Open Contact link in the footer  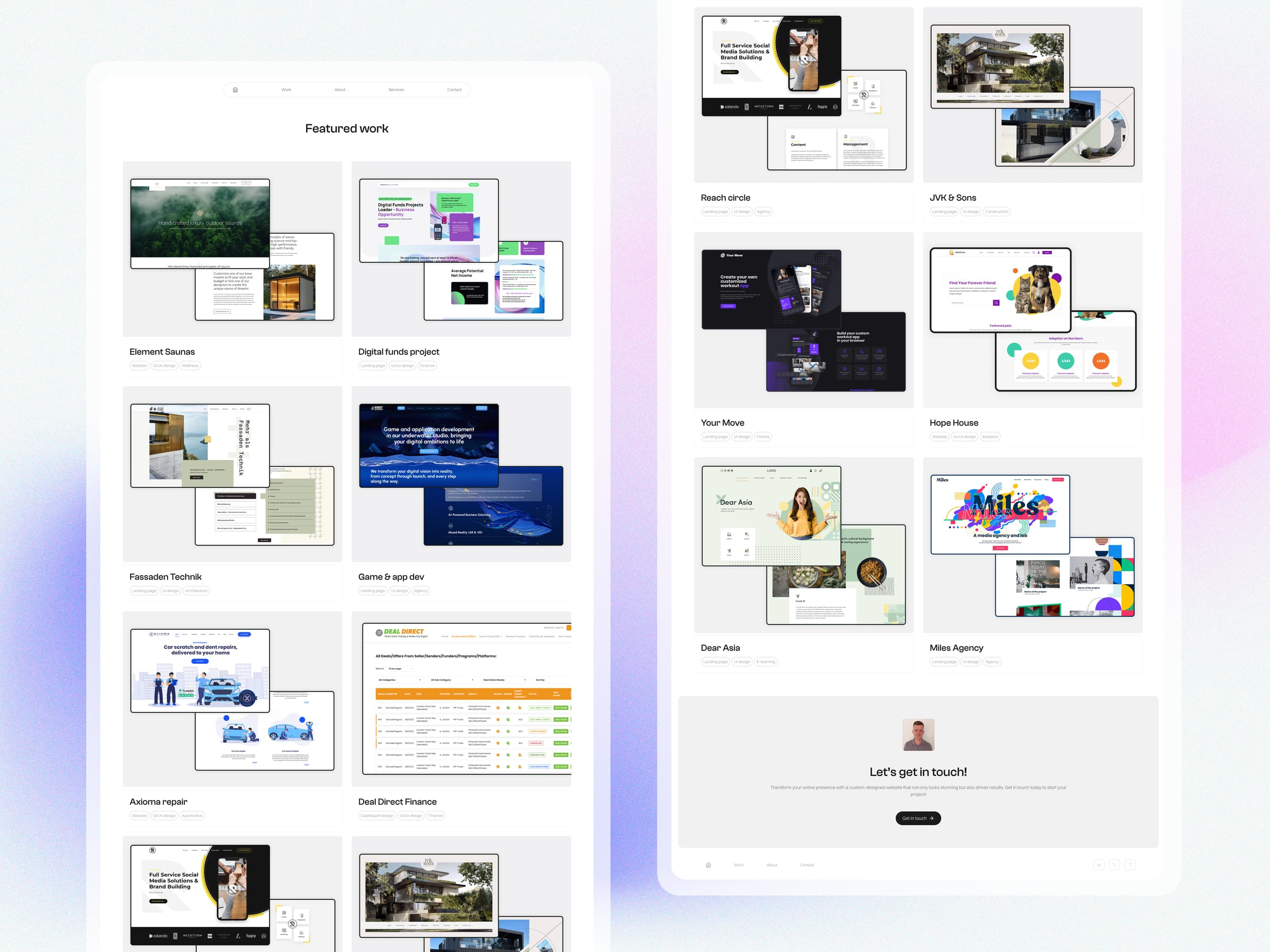tap(806, 865)
